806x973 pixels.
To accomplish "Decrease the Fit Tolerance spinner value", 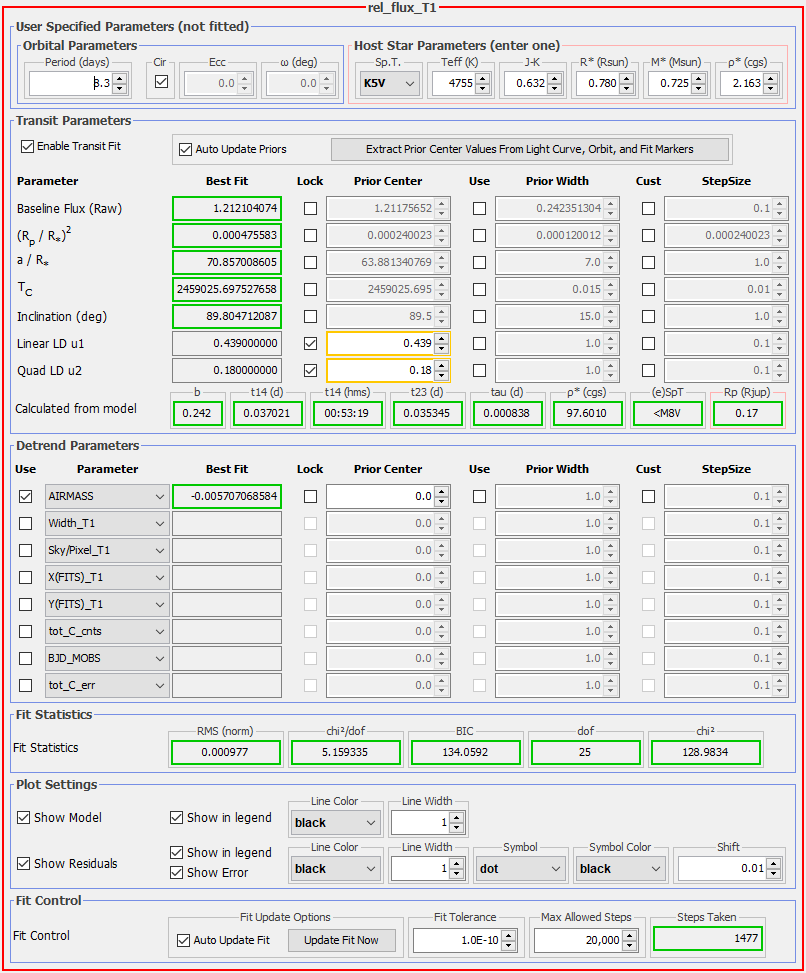I will [508, 946].
